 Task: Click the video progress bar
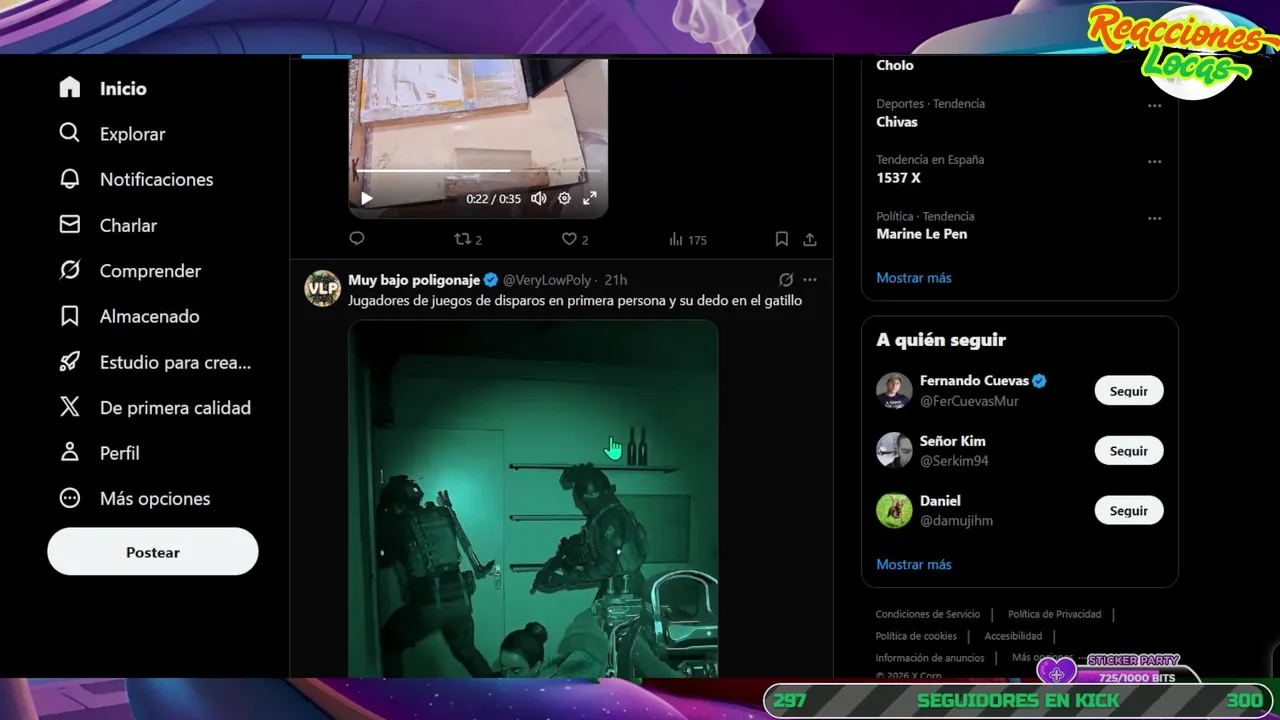pyautogui.click(x=478, y=171)
